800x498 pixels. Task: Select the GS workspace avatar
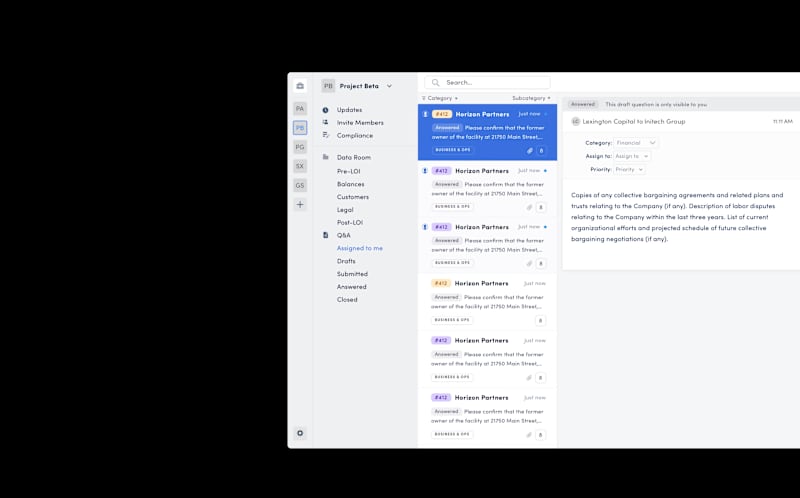[300, 185]
